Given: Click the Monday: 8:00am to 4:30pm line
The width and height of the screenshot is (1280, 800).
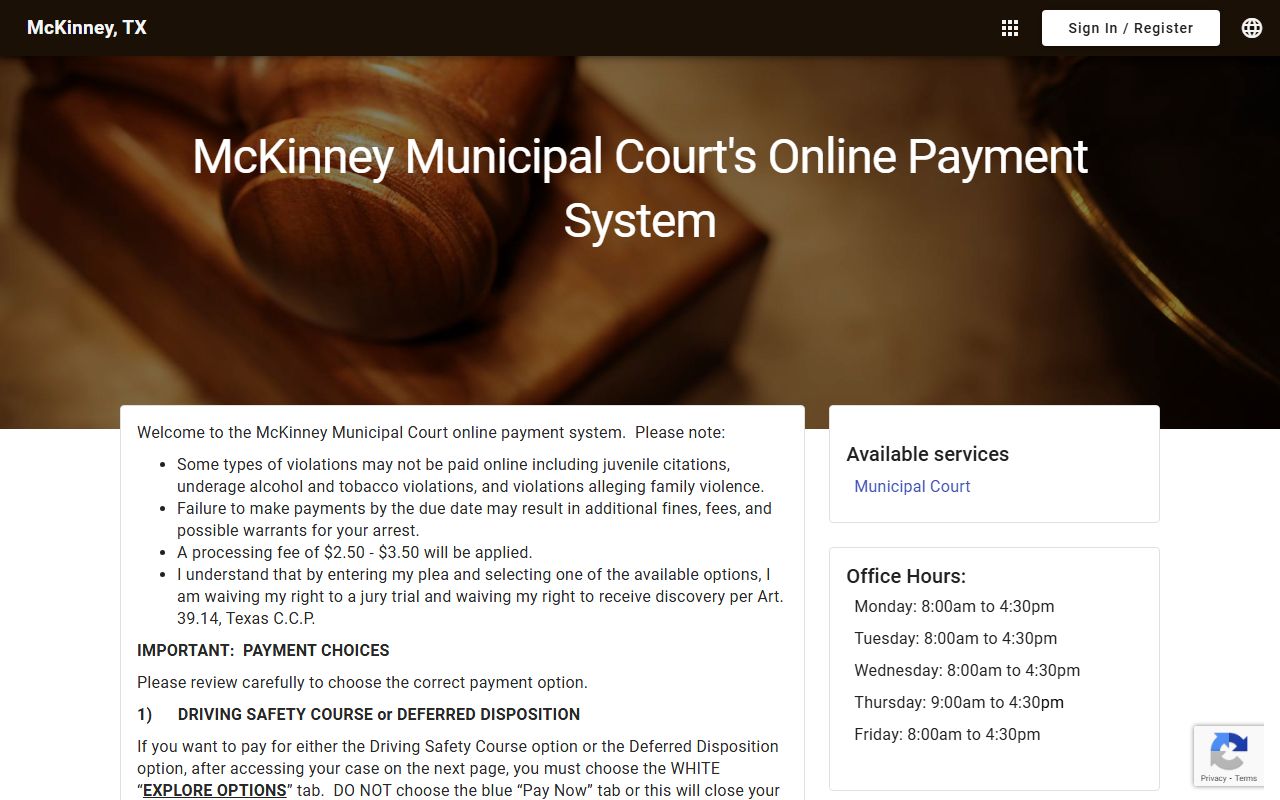Looking at the screenshot, I should tap(954, 606).
